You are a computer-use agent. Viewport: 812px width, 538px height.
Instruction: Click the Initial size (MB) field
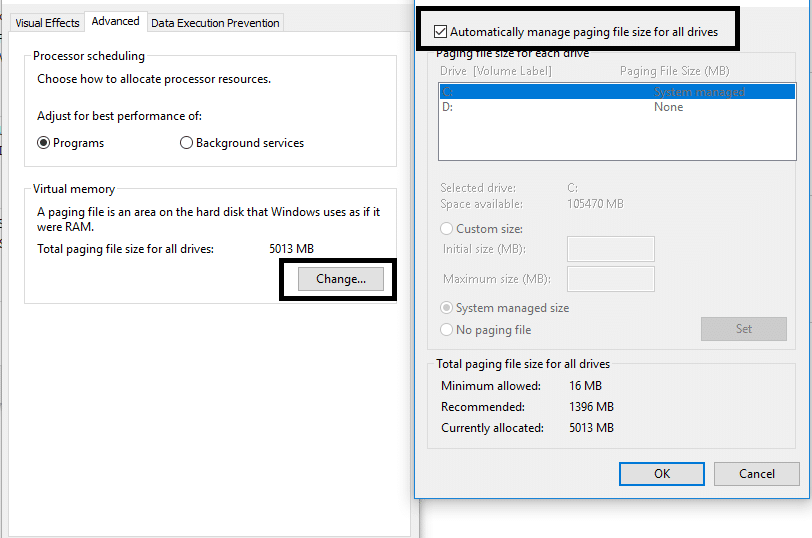[x=610, y=249]
